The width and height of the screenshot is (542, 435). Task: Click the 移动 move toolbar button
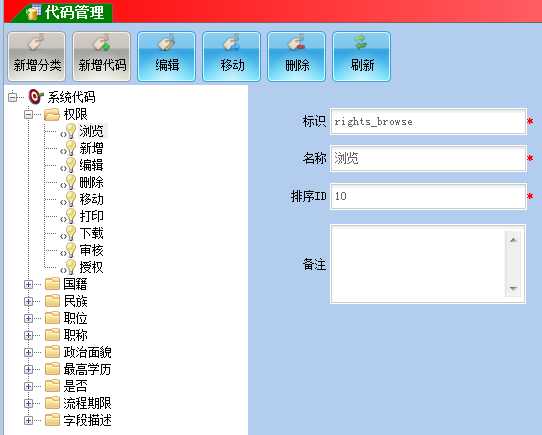[232, 56]
